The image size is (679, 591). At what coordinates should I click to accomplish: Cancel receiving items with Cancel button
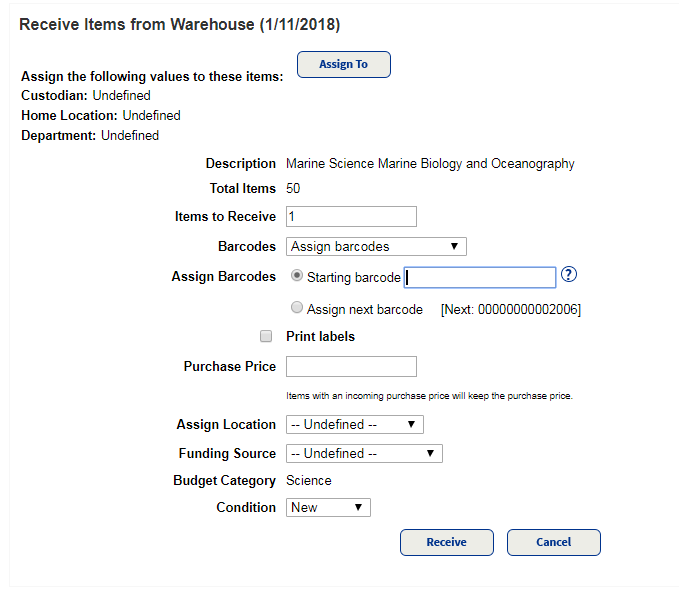(553, 542)
